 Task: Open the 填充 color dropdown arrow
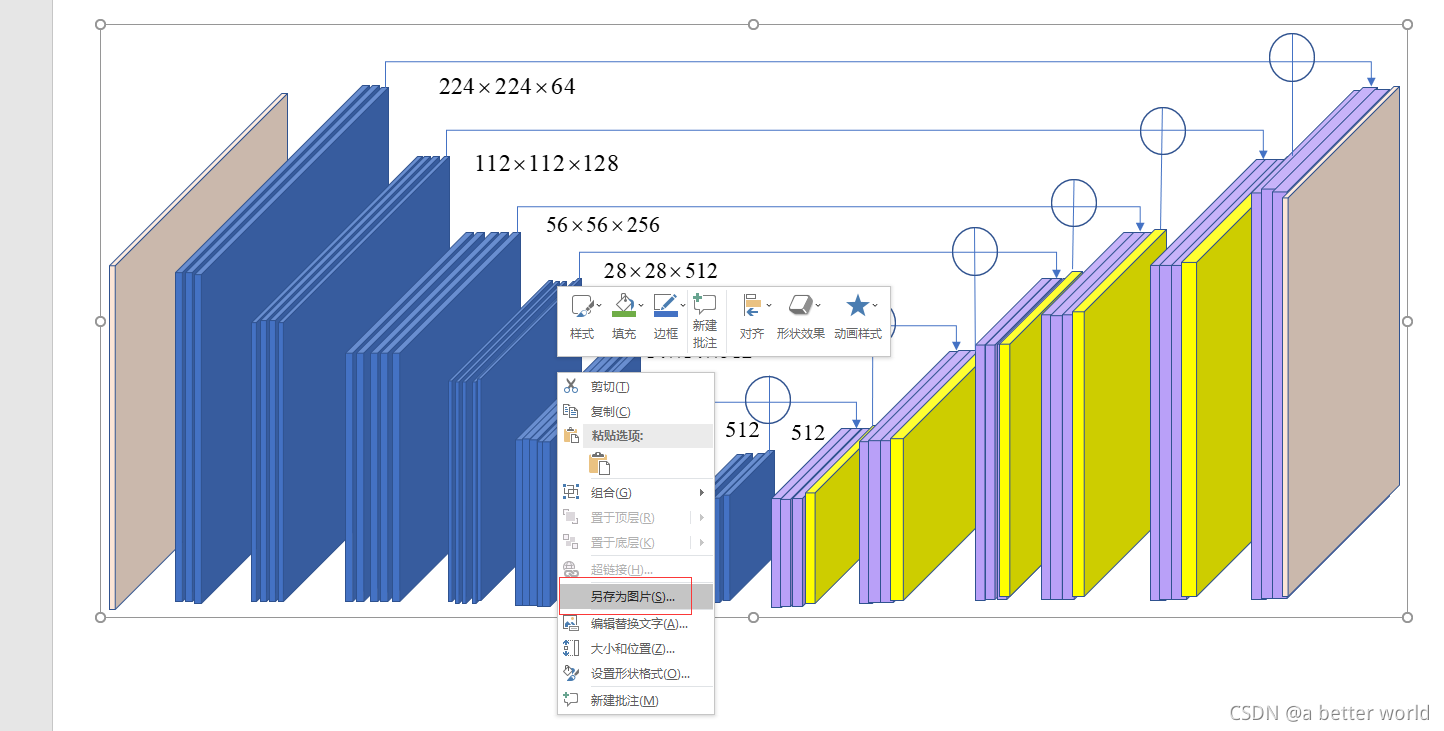641,305
